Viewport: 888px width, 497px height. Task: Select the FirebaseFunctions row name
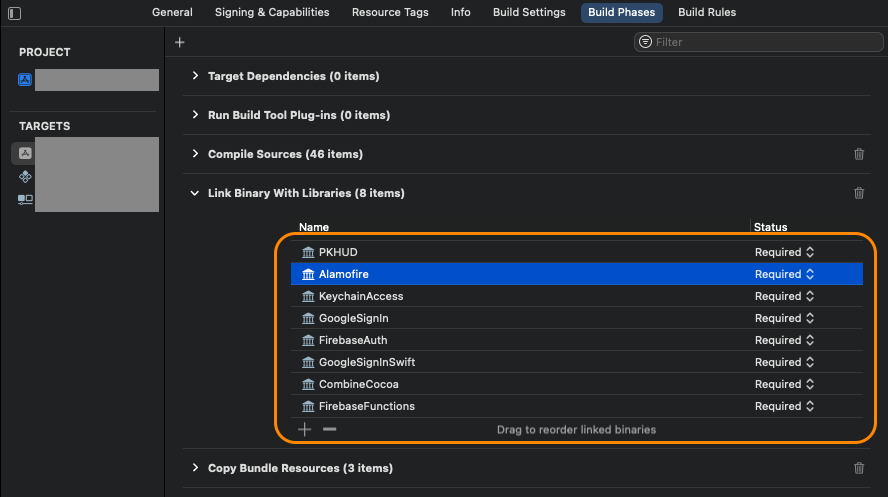(366, 406)
